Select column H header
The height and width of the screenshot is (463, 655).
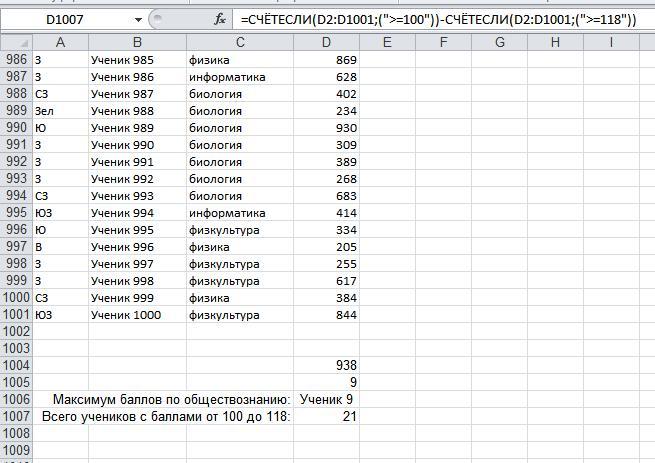[555, 42]
